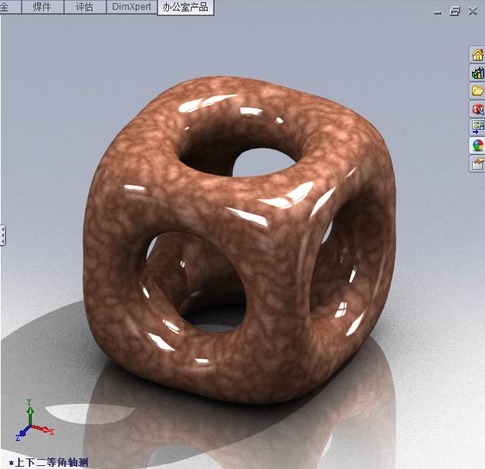Switch to the 焊件 tab
Image resolution: width=485 pixels, height=469 pixels.
tap(42, 7)
